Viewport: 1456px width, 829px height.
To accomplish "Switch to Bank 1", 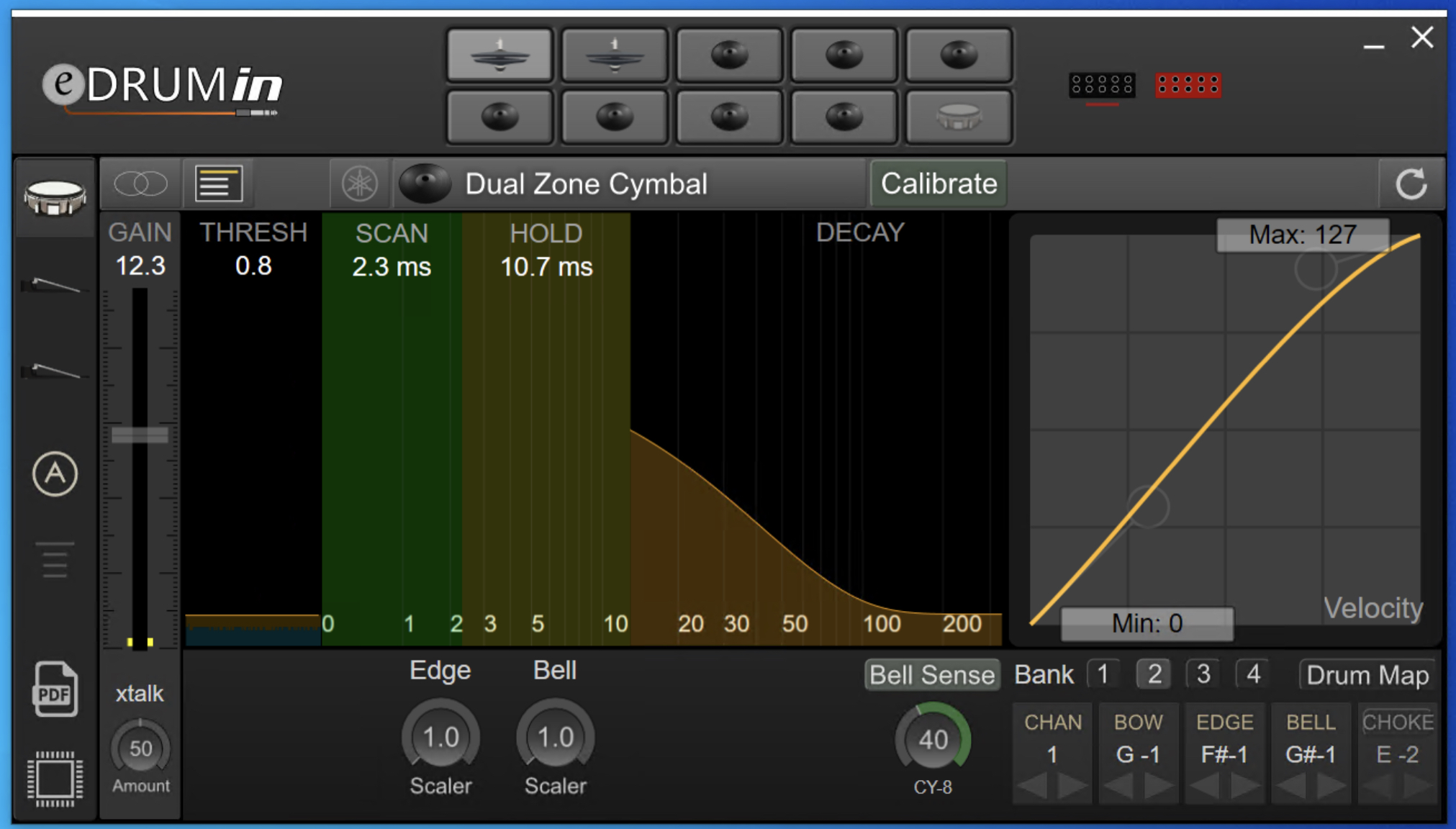I will point(1103,674).
